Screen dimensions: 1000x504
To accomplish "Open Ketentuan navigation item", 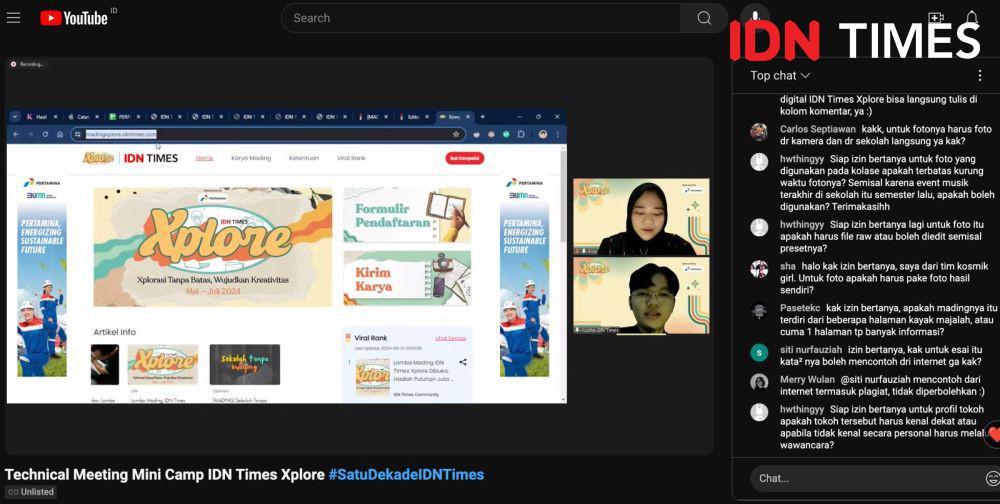I will coord(304,158).
